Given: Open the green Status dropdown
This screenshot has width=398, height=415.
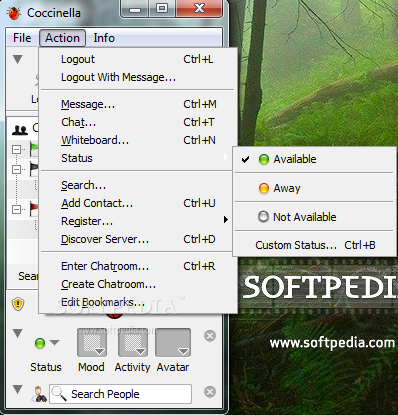Looking at the screenshot, I should click(47, 343).
